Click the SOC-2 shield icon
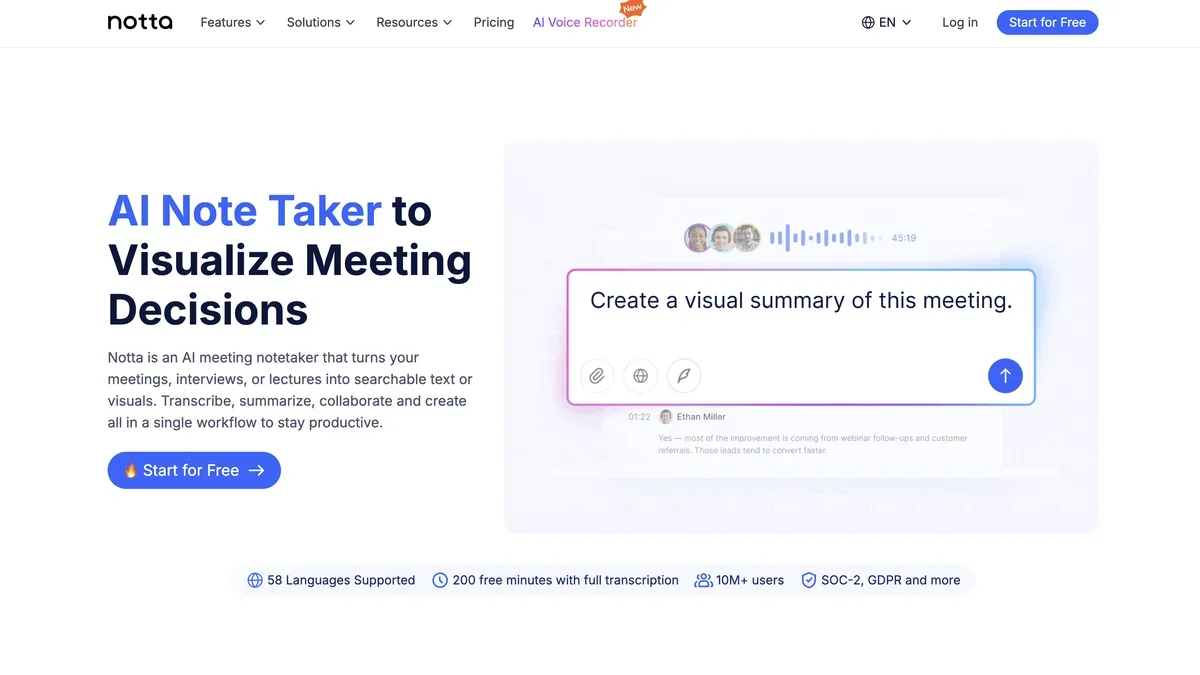This screenshot has width=1200, height=675. tap(809, 580)
